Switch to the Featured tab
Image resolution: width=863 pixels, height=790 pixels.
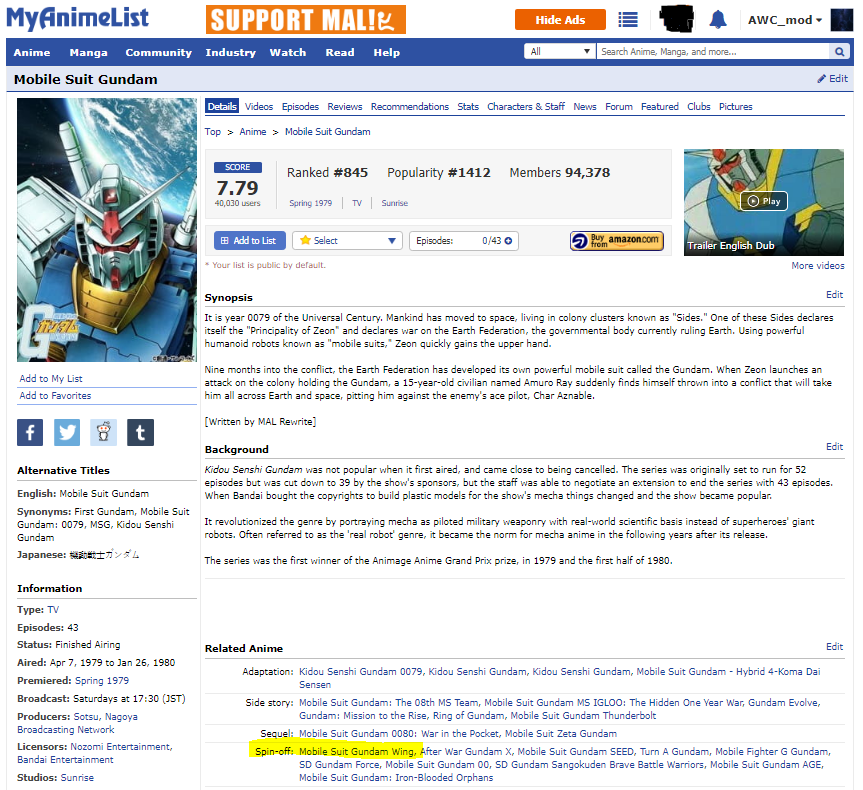pos(659,106)
